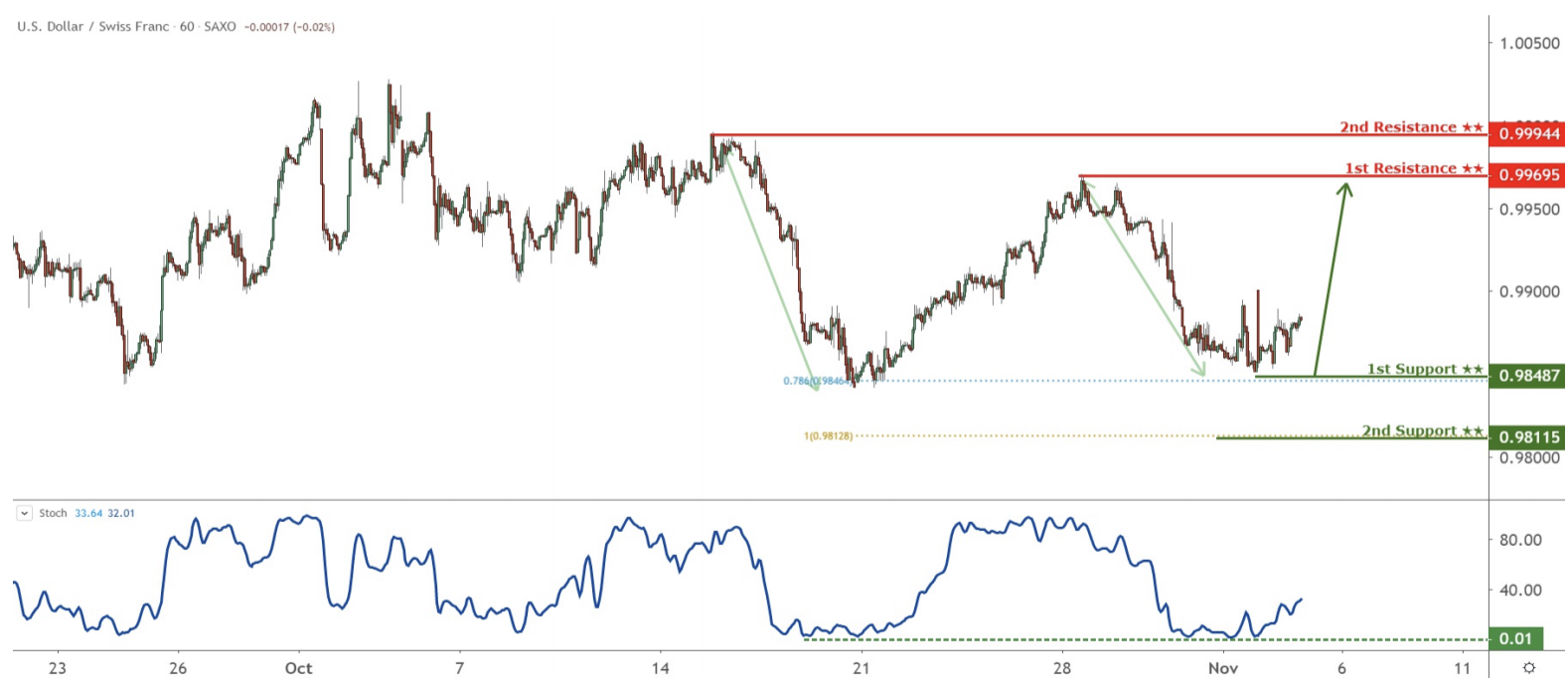Viewport: 1568px width, 696px height.
Task: Select the 2nd Resistance label
Action: pos(1411,127)
